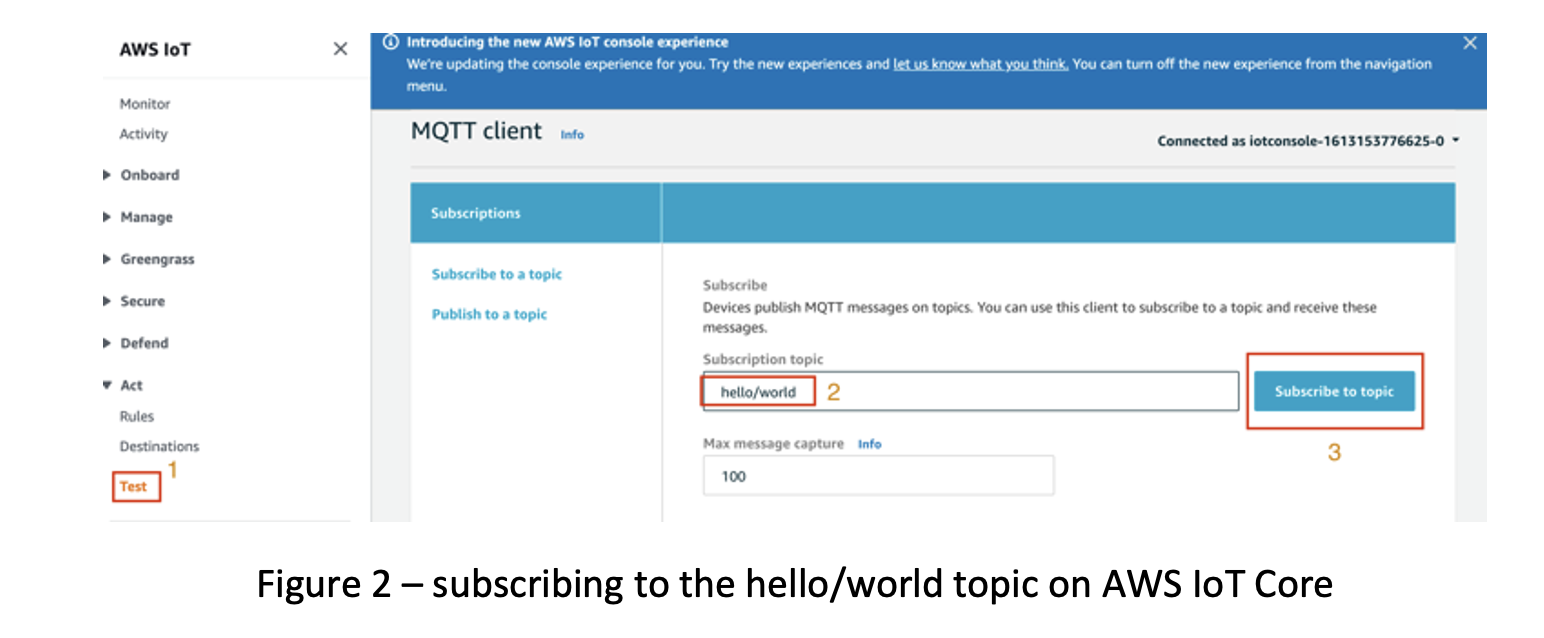Expand the Greengrass section
The image size is (1544, 638).
click(x=149, y=259)
